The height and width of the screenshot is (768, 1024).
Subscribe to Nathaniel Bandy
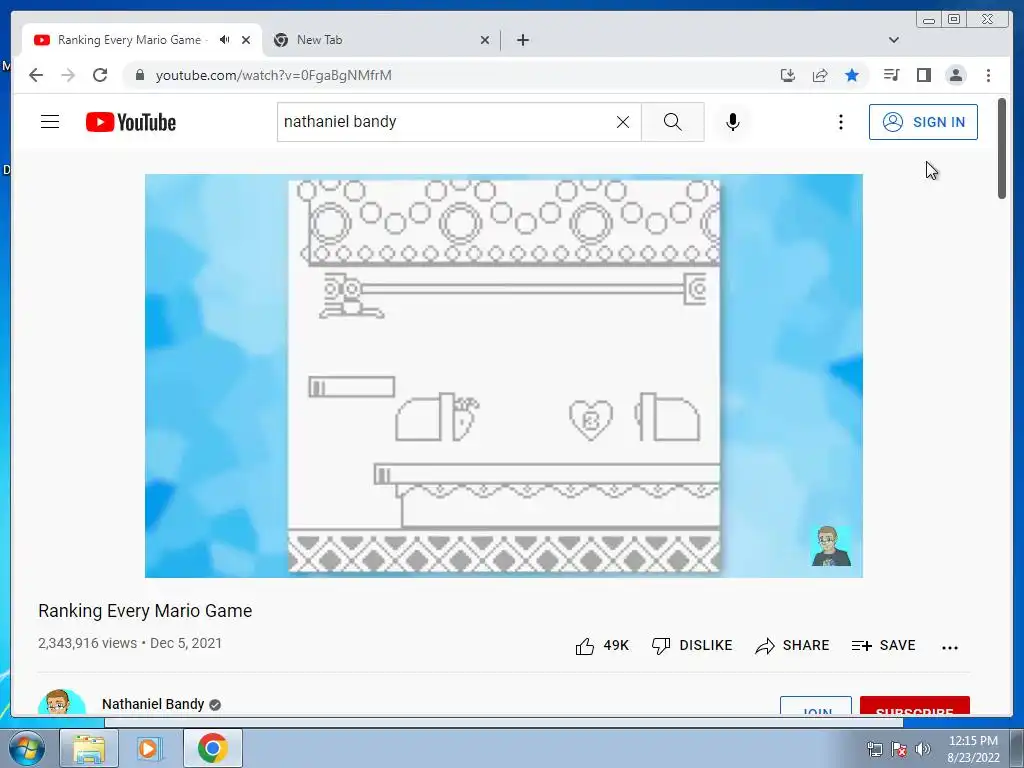[x=914, y=706]
